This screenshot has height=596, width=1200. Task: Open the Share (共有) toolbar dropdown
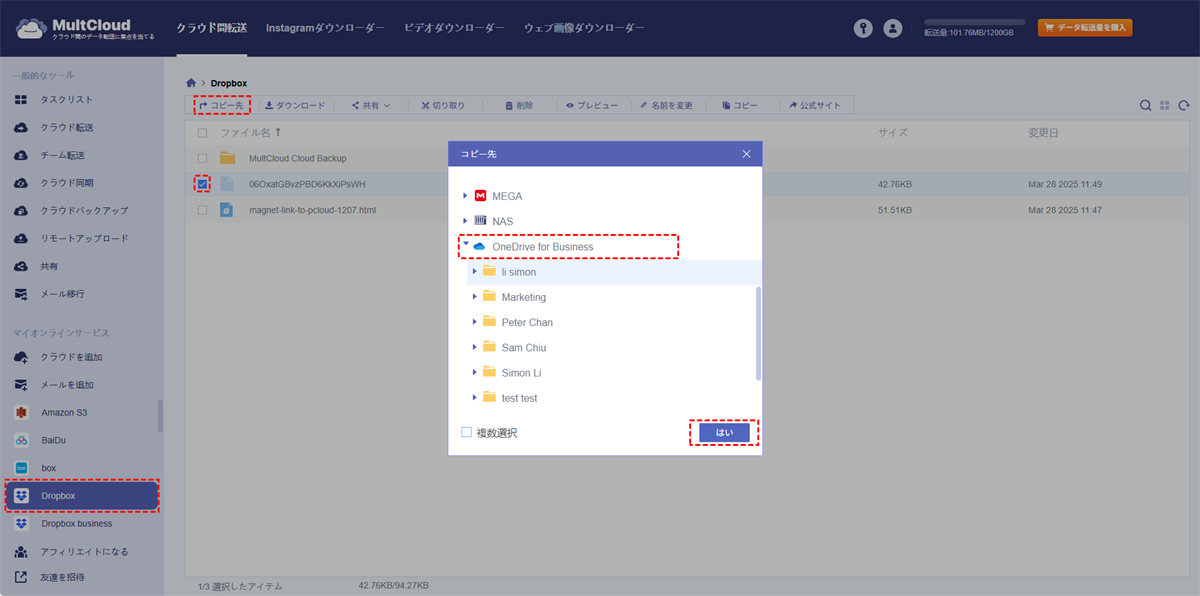tap(370, 105)
